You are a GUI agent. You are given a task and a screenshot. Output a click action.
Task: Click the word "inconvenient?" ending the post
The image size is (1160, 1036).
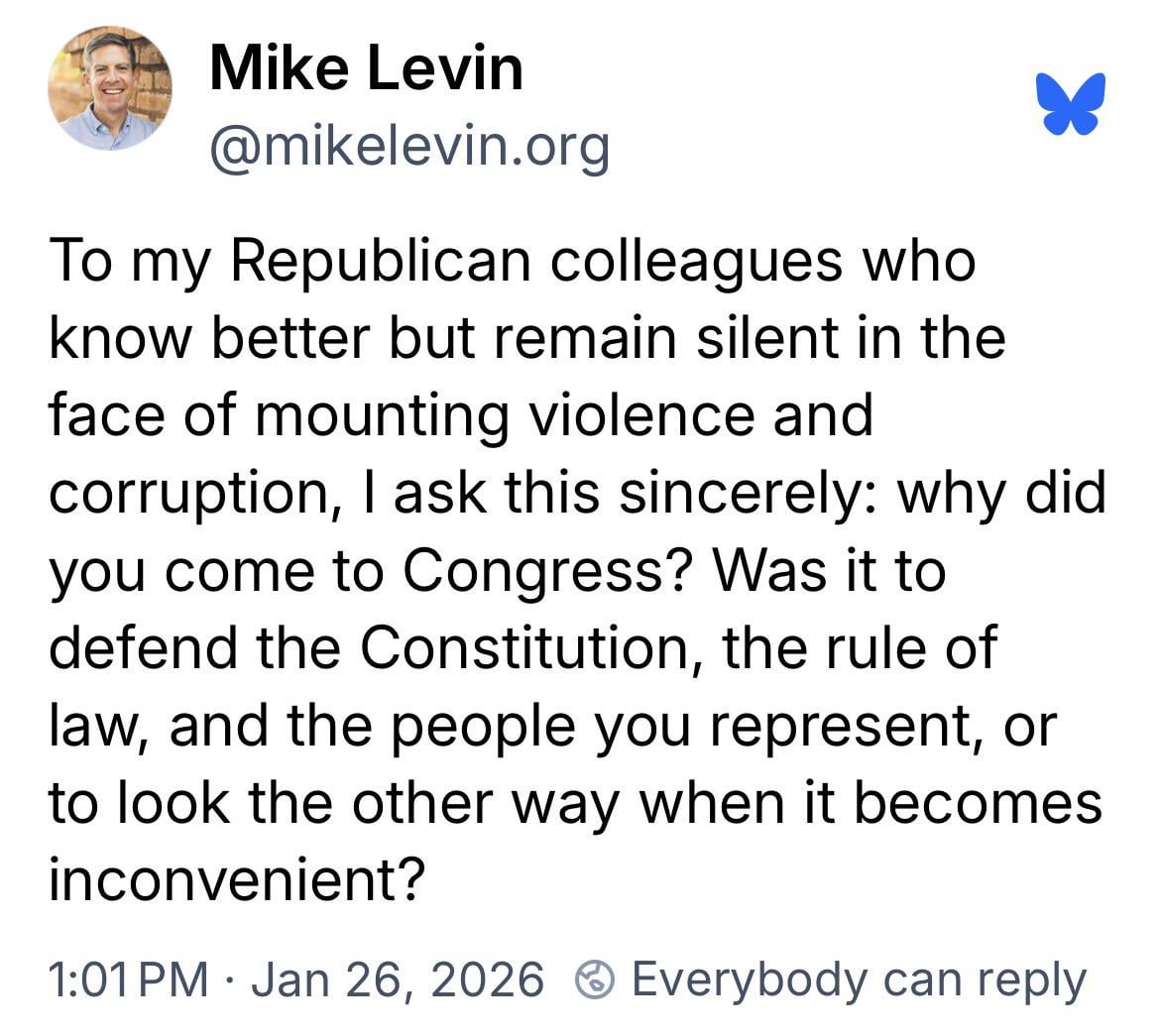click(x=238, y=880)
